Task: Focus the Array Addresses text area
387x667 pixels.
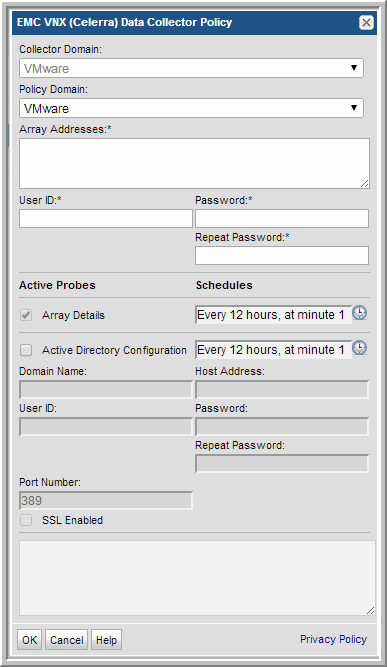Action: point(194,163)
